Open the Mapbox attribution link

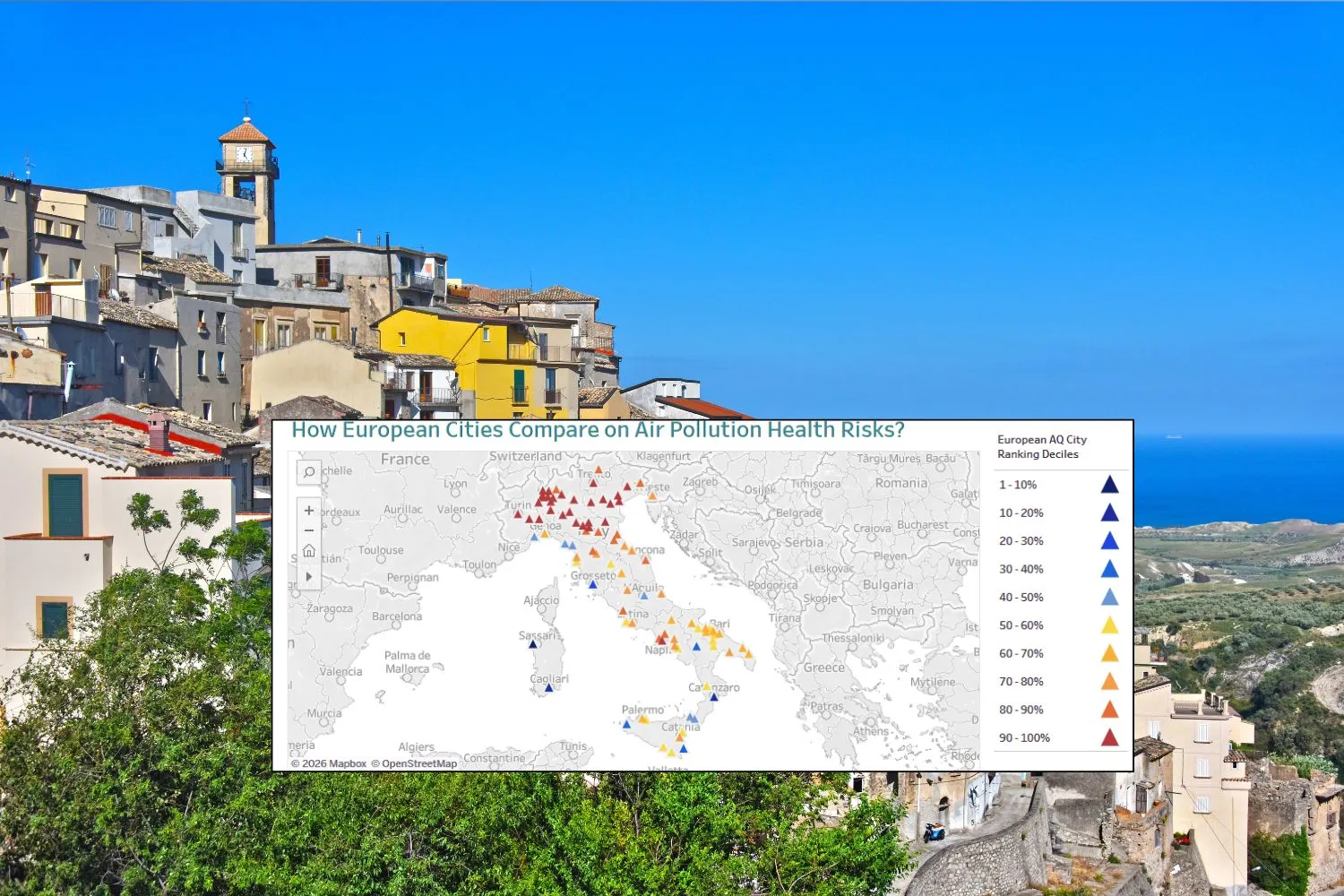[x=329, y=764]
